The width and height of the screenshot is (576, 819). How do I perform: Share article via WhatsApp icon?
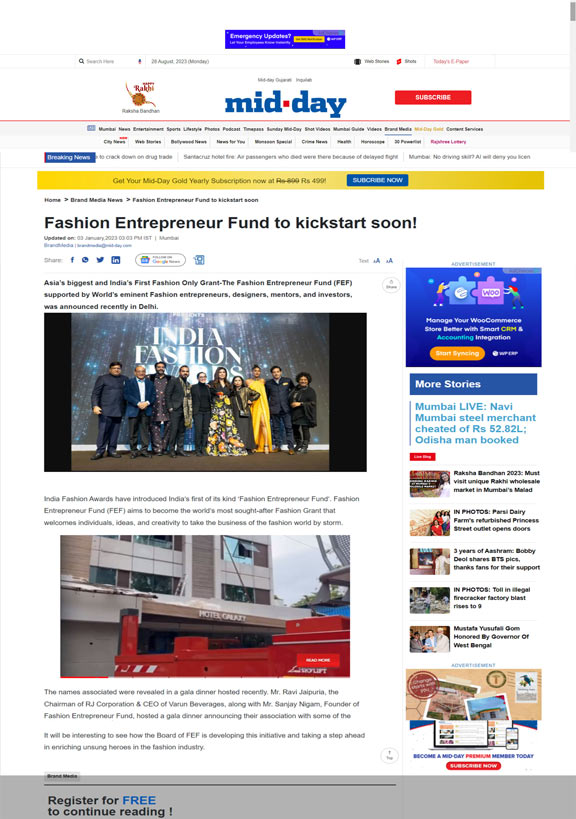[x=85, y=260]
